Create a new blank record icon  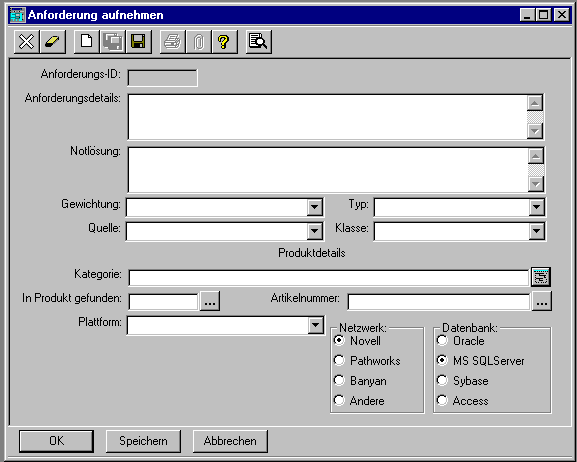coord(86,42)
